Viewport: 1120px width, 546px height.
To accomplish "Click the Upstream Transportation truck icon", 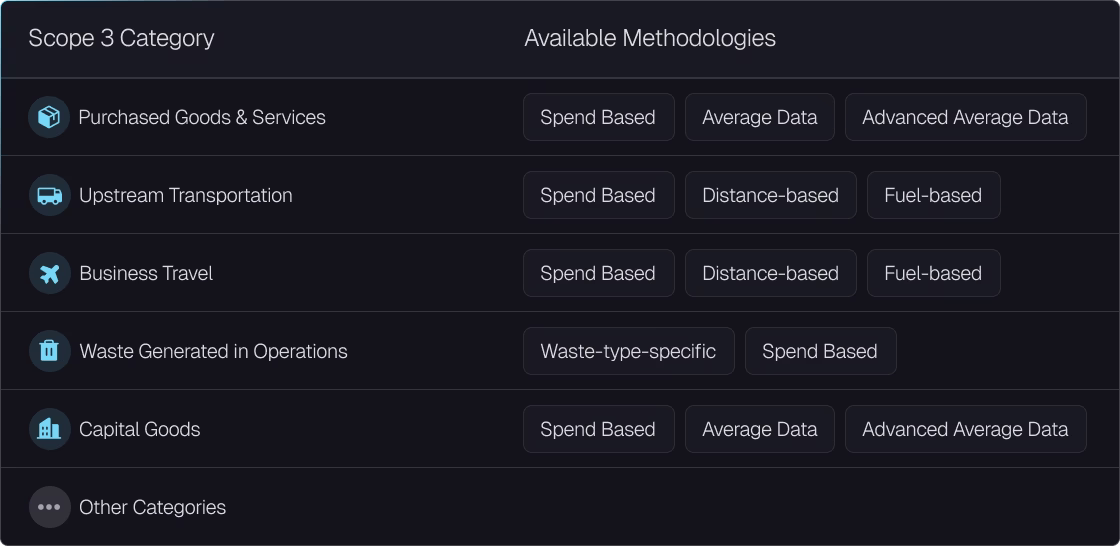I will pos(49,195).
